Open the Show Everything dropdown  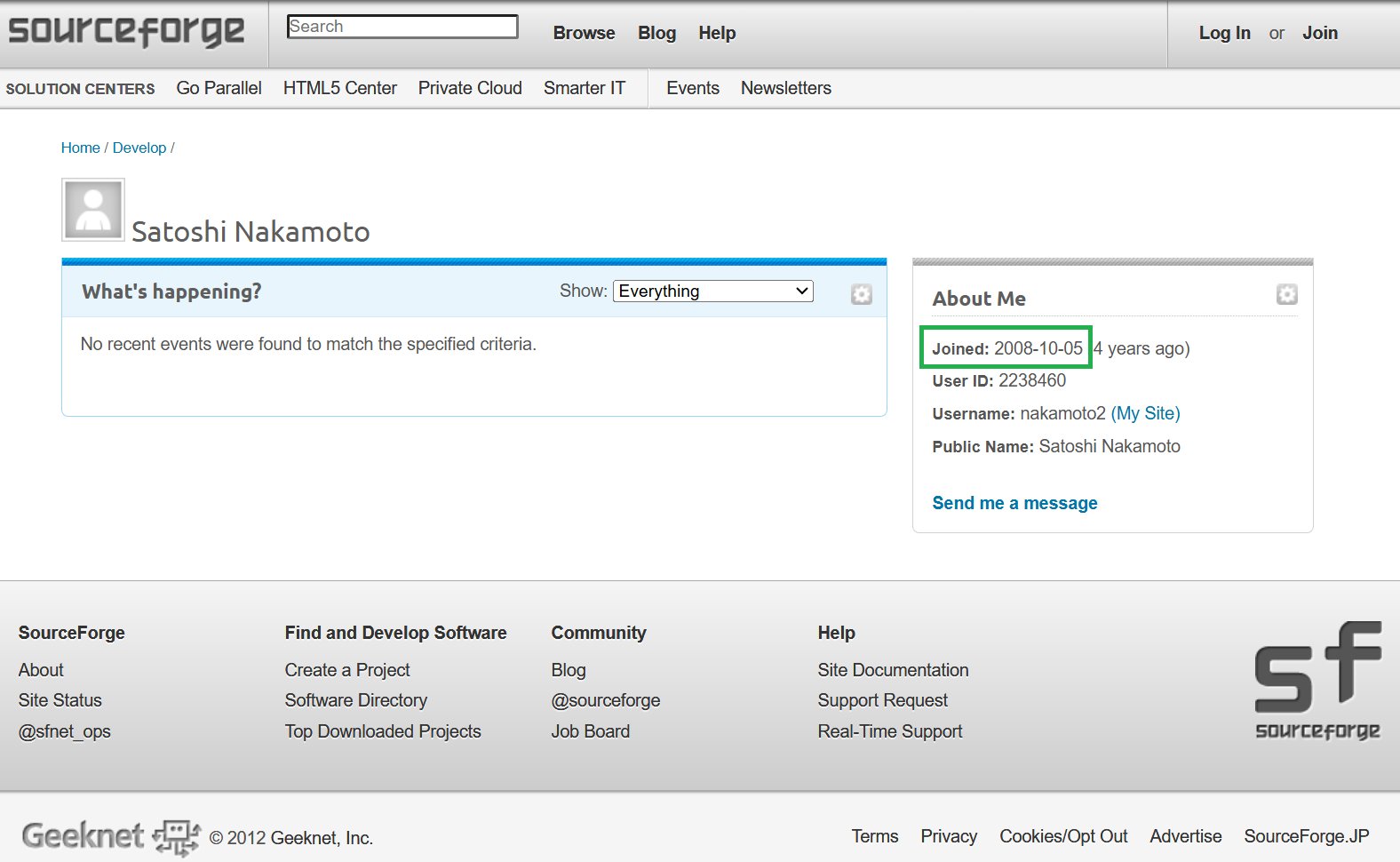713,291
